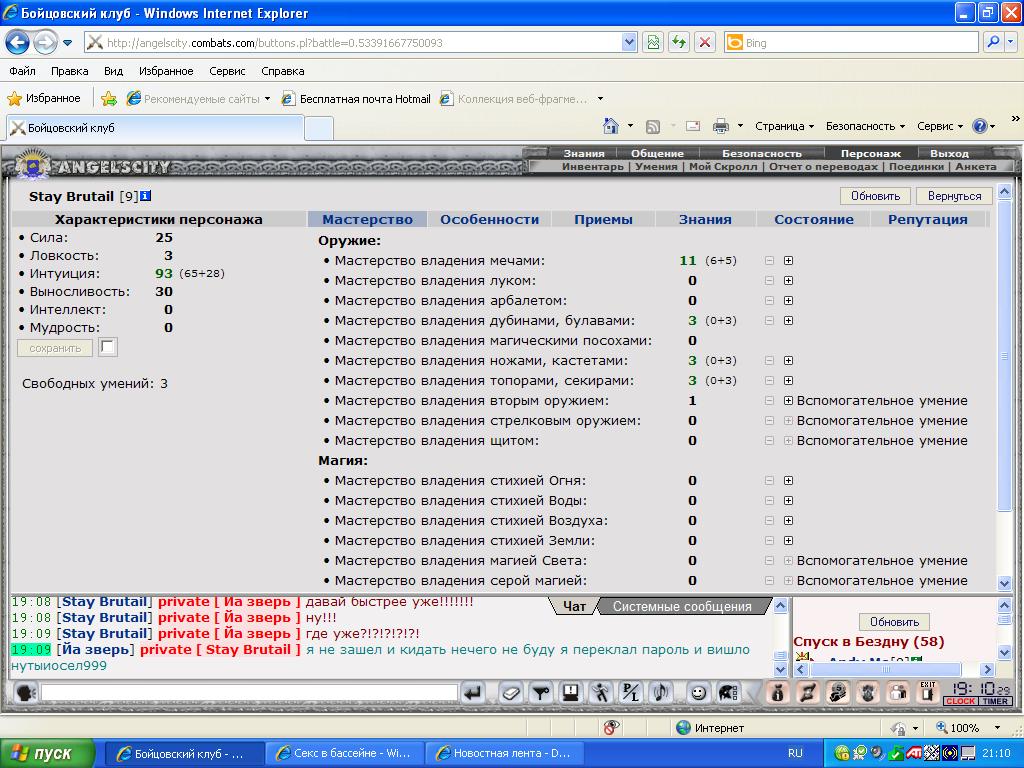Increase clubs and maces mastery plus button
Viewport: 1024px width, 768px height.
coord(788,321)
